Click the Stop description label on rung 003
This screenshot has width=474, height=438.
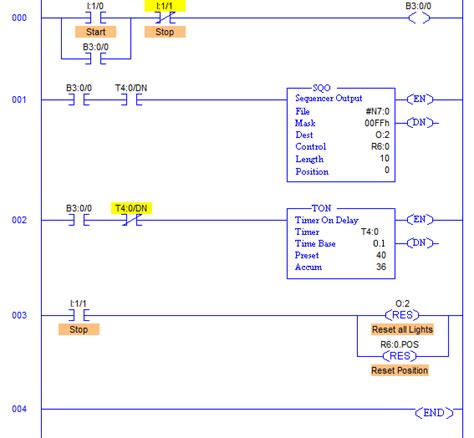click(x=79, y=330)
